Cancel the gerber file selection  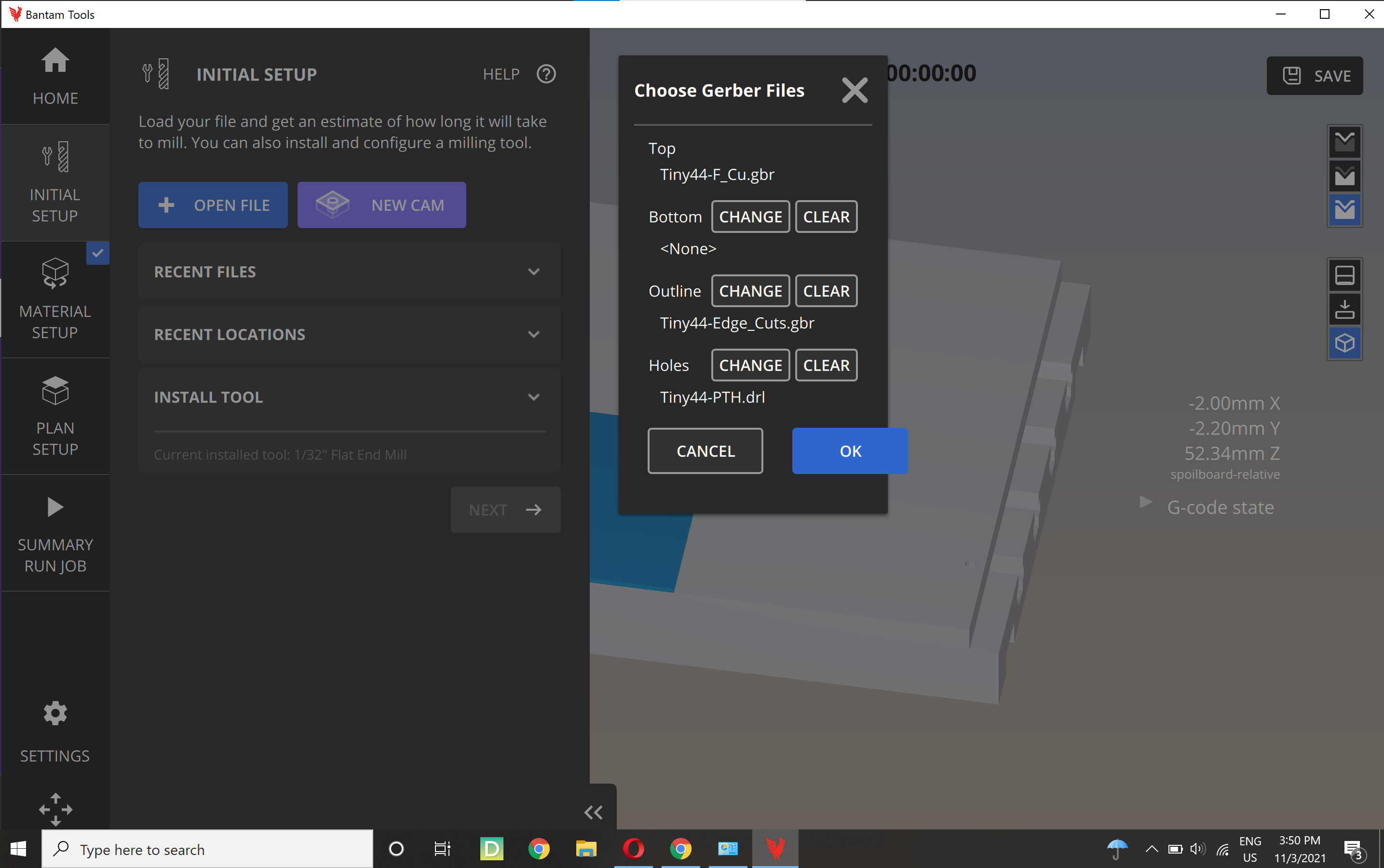(705, 451)
